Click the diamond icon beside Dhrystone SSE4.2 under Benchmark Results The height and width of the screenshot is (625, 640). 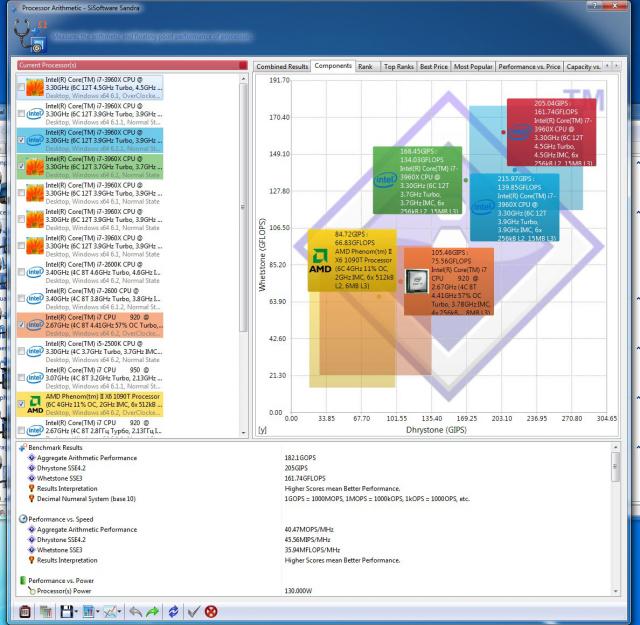(31, 468)
